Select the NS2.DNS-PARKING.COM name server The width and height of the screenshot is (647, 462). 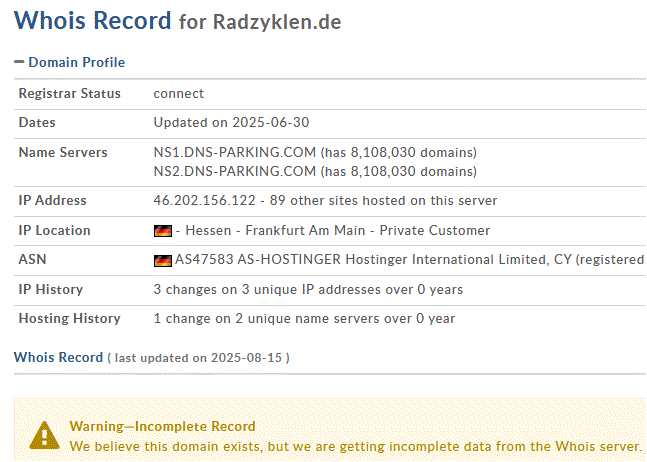(x=234, y=171)
